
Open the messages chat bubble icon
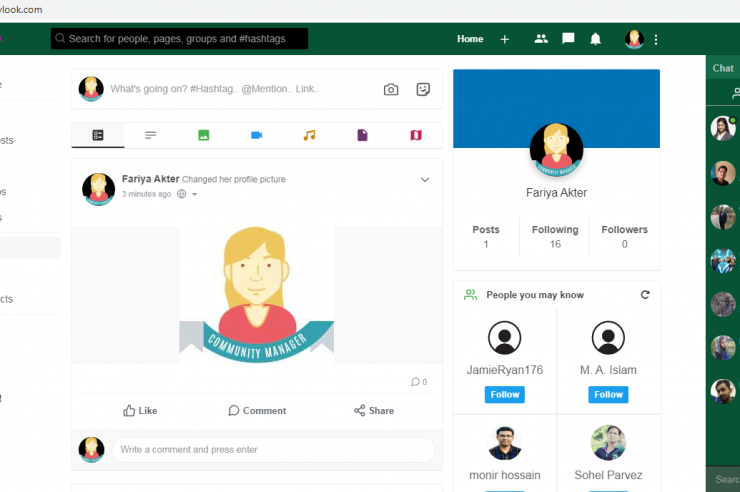coord(568,39)
